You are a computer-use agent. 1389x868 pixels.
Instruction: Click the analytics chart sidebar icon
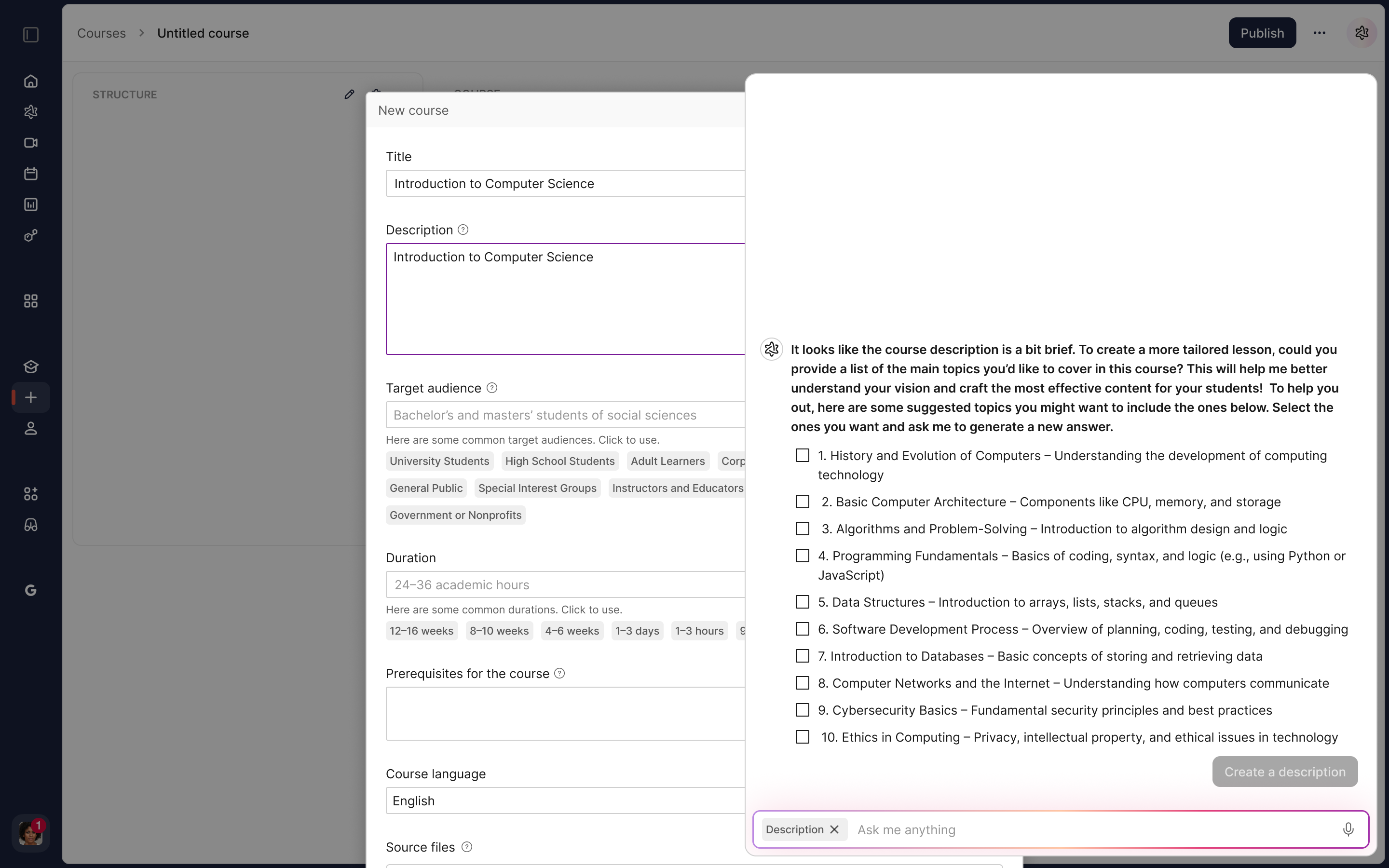click(30, 204)
